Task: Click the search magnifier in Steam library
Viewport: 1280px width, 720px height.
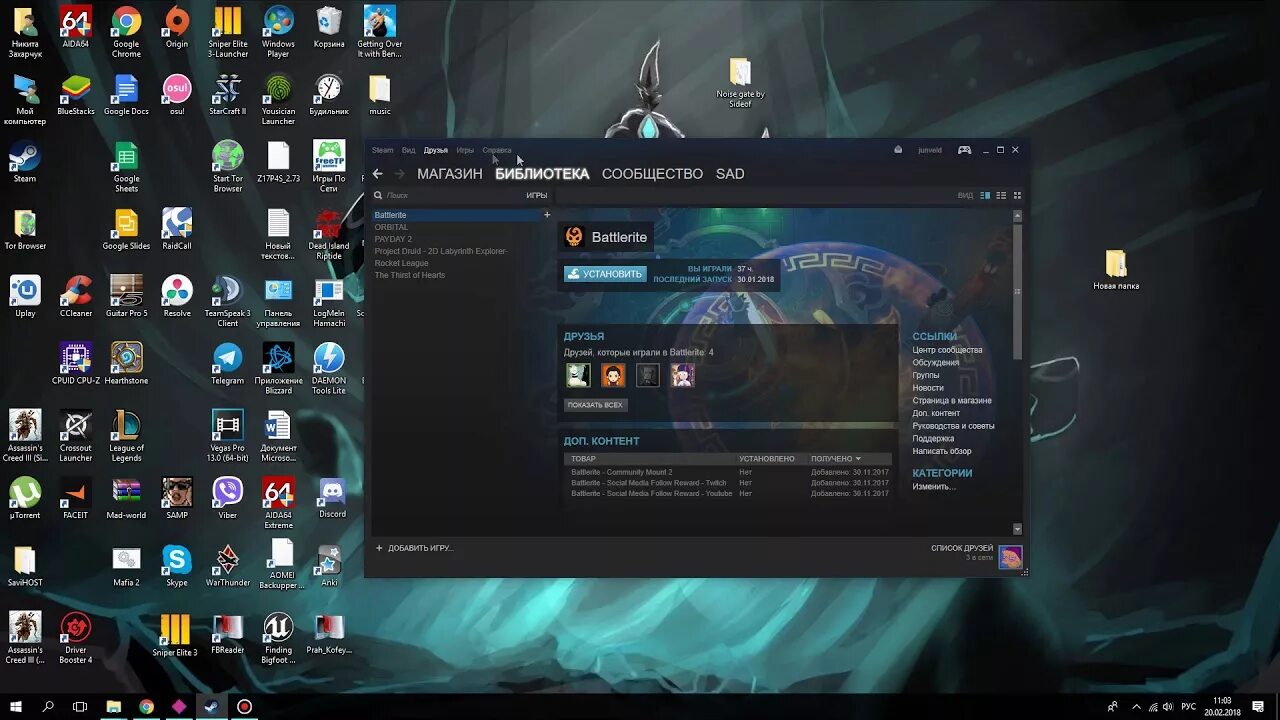Action: (x=378, y=196)
